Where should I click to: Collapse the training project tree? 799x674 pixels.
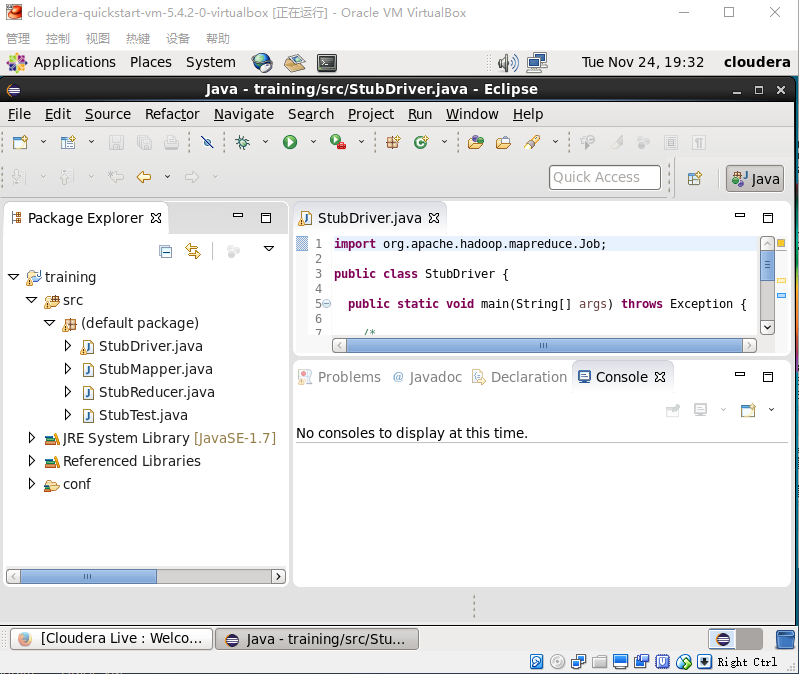(13, 277)
